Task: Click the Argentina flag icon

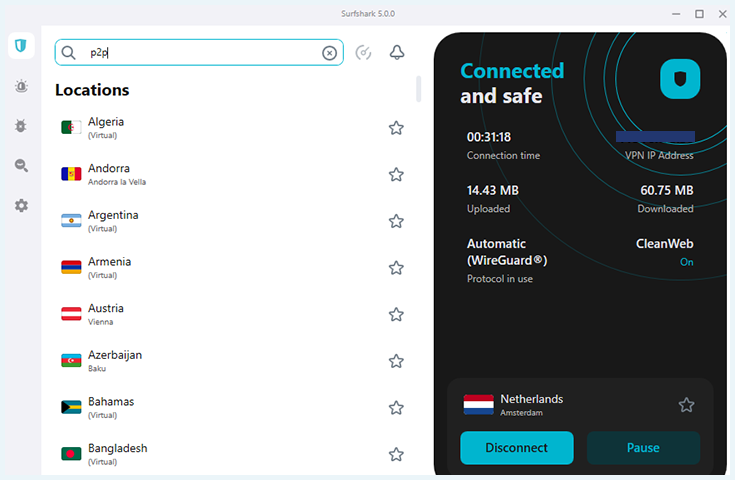Action: pyautogui.click(x=71, y=221)
